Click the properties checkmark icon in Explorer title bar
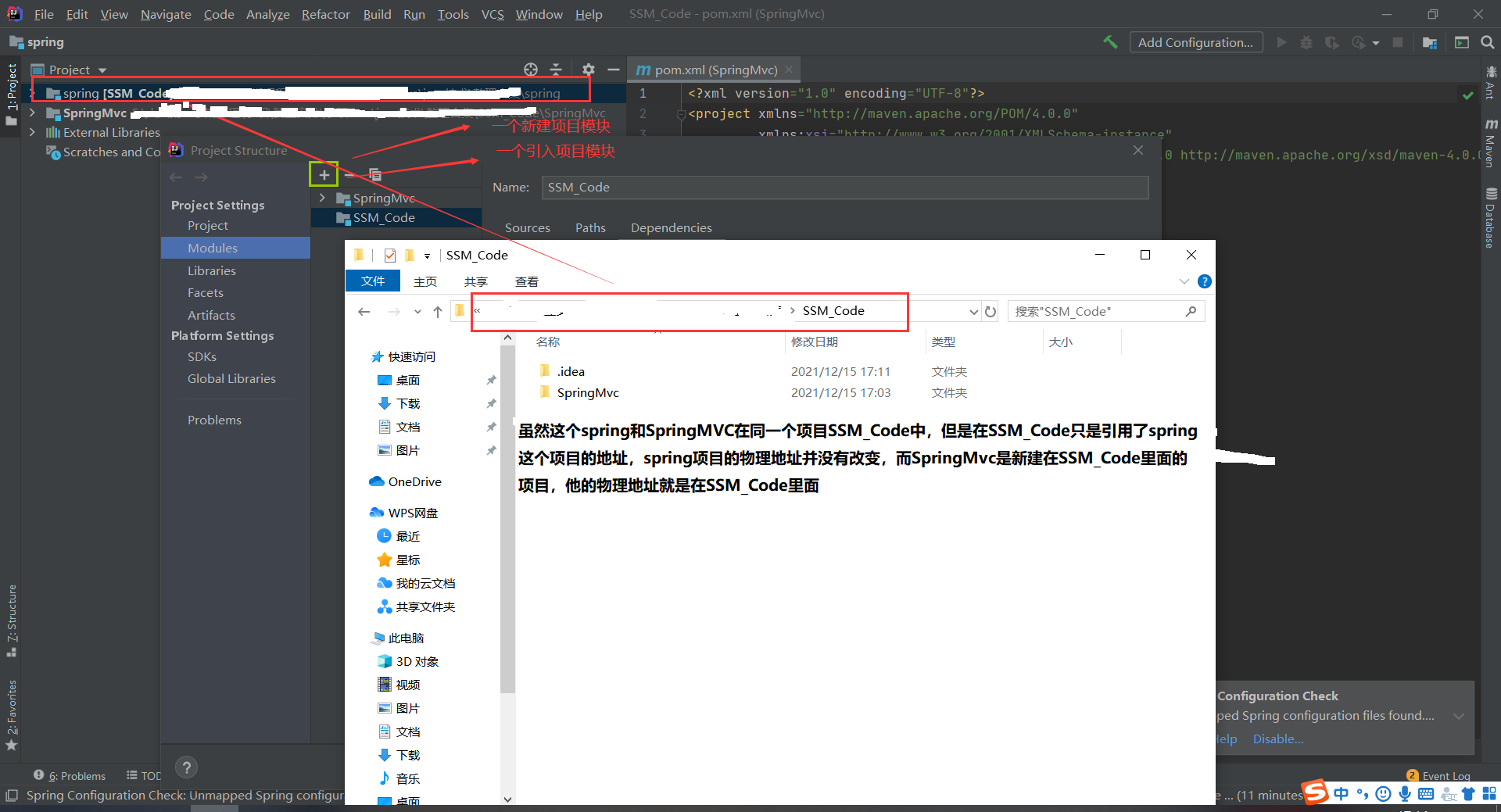Image resolution: width=1501 pixels, height=812 pixels. click(389, 255)
